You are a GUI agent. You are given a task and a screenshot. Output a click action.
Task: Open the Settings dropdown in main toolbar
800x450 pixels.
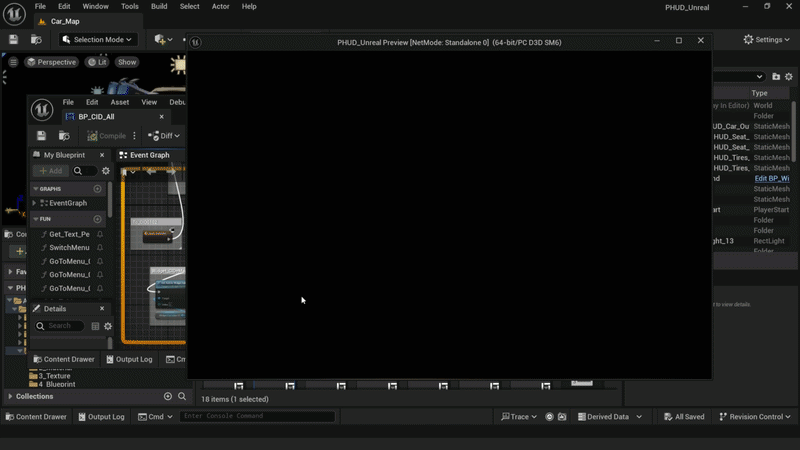click(766, 39)
